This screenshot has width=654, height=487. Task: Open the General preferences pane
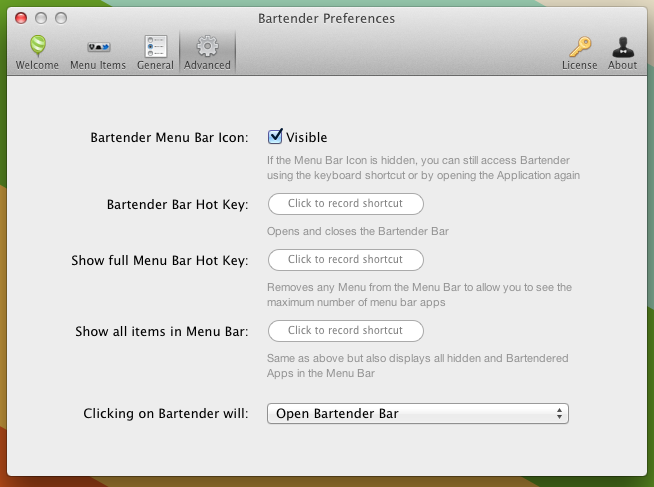pyautogui.click(x=155, y=52)
